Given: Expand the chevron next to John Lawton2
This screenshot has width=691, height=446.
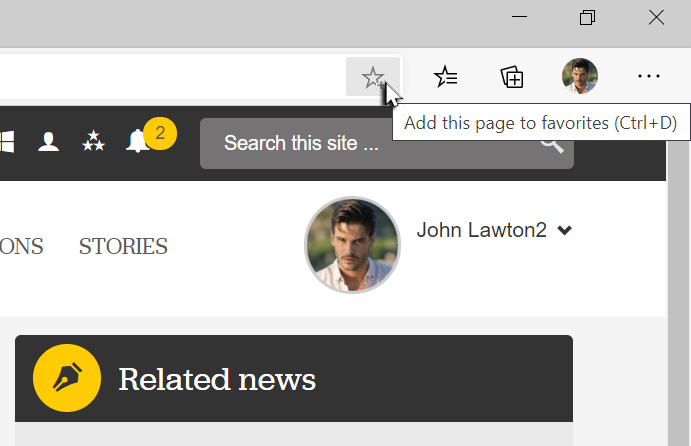Looking at the screenshot, I should coord(565,231).
